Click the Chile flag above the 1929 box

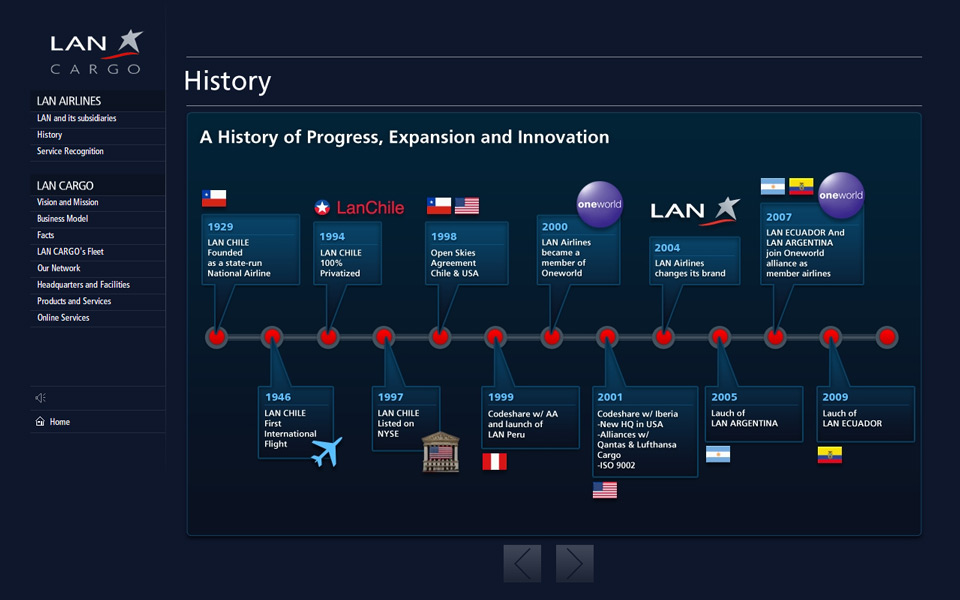click(214, 198)
